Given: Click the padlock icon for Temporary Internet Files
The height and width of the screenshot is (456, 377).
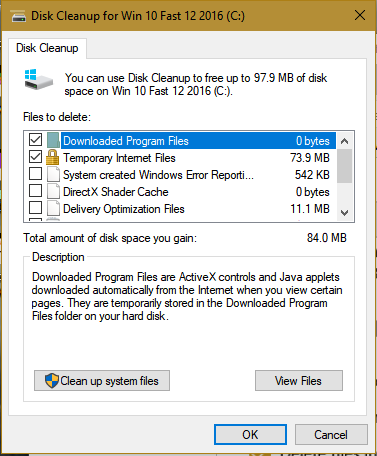Looking at the screenshot, I should pos(52,157).
